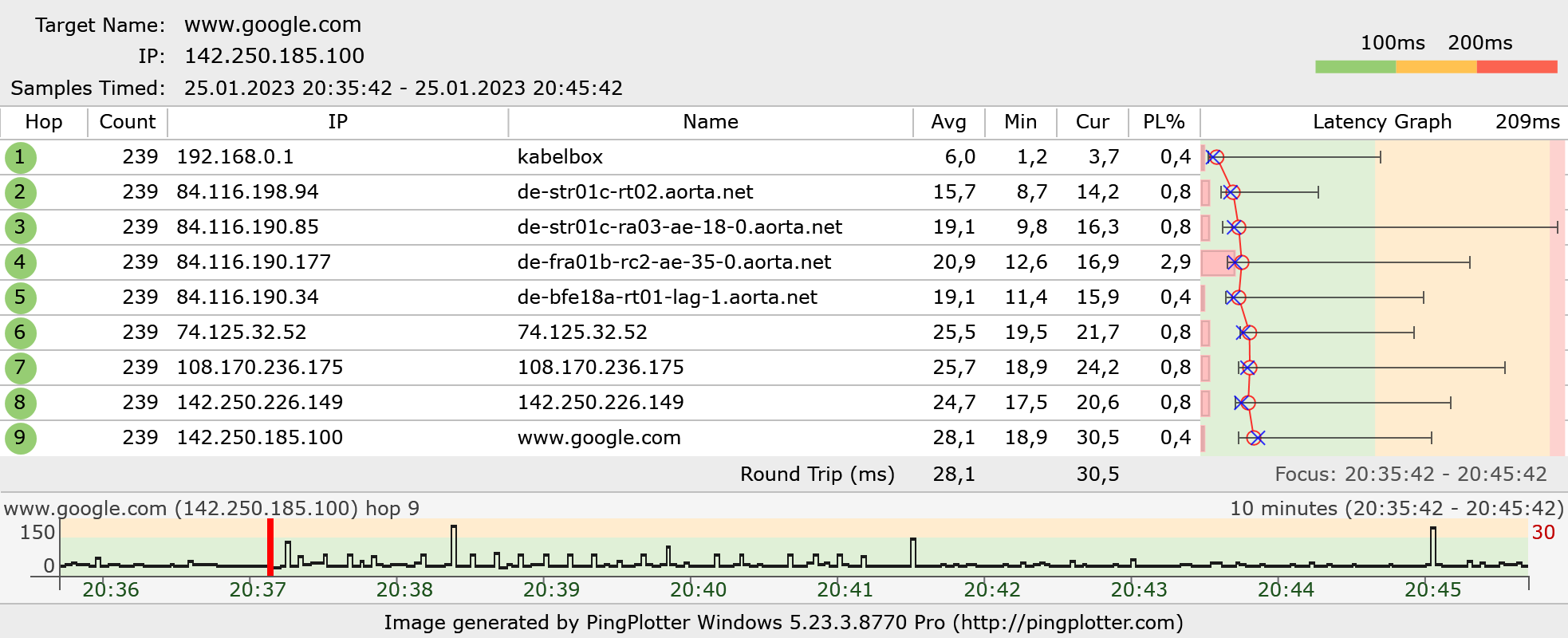Click the target IP 142.250.185.100 at top
The width and height of the screenshot is (1568, 638).
click(274, 56)
